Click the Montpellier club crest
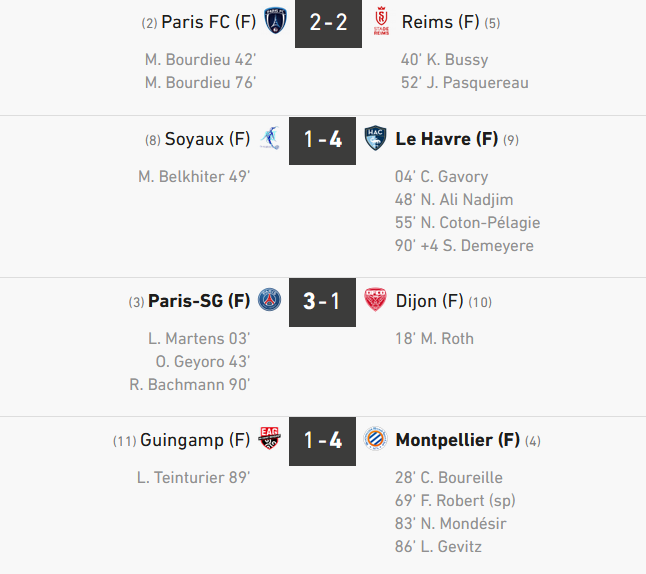The height and width of the screenshot is (574, 646). coord(376,440)
